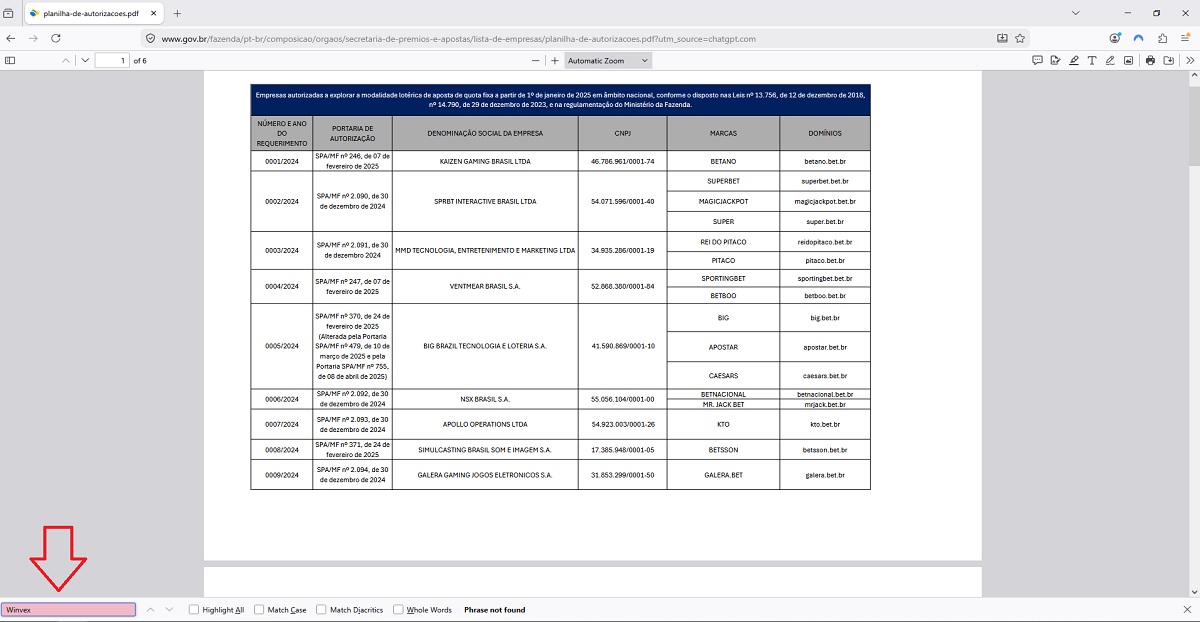
Task: Open site security shield info
Action: [150, 38]
